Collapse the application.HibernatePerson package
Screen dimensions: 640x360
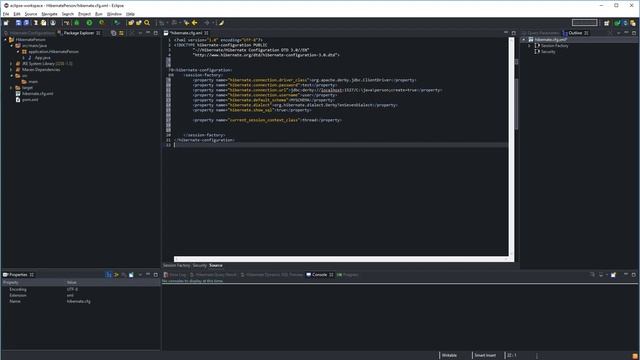click(18, 52)
